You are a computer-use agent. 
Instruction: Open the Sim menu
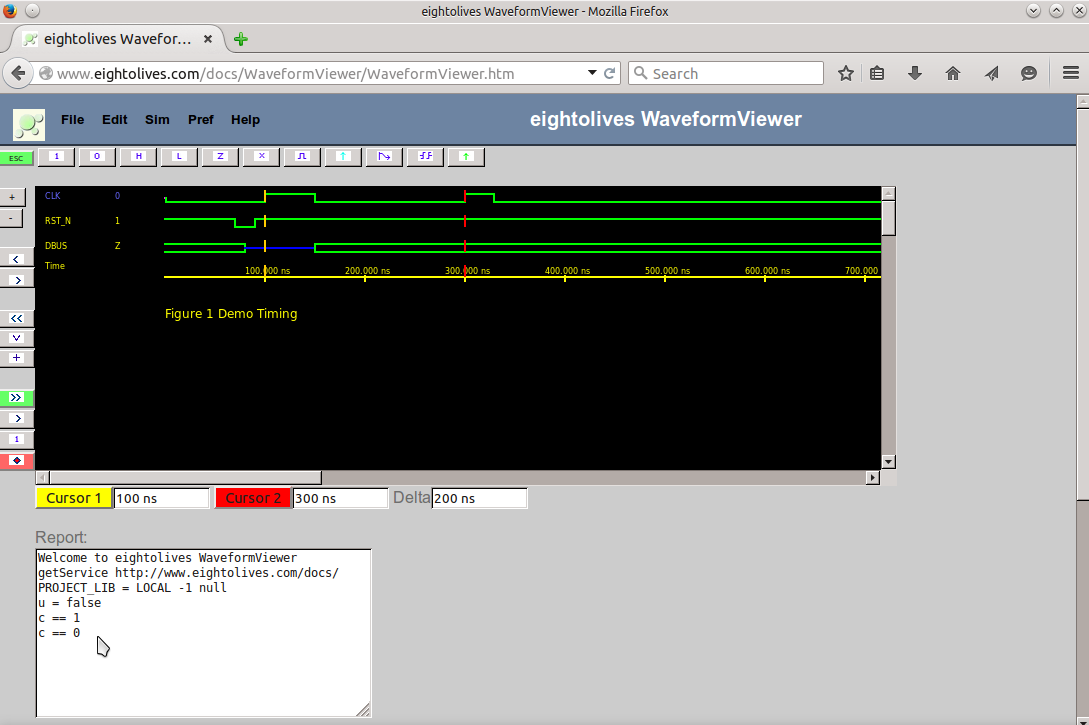(157, 119)
